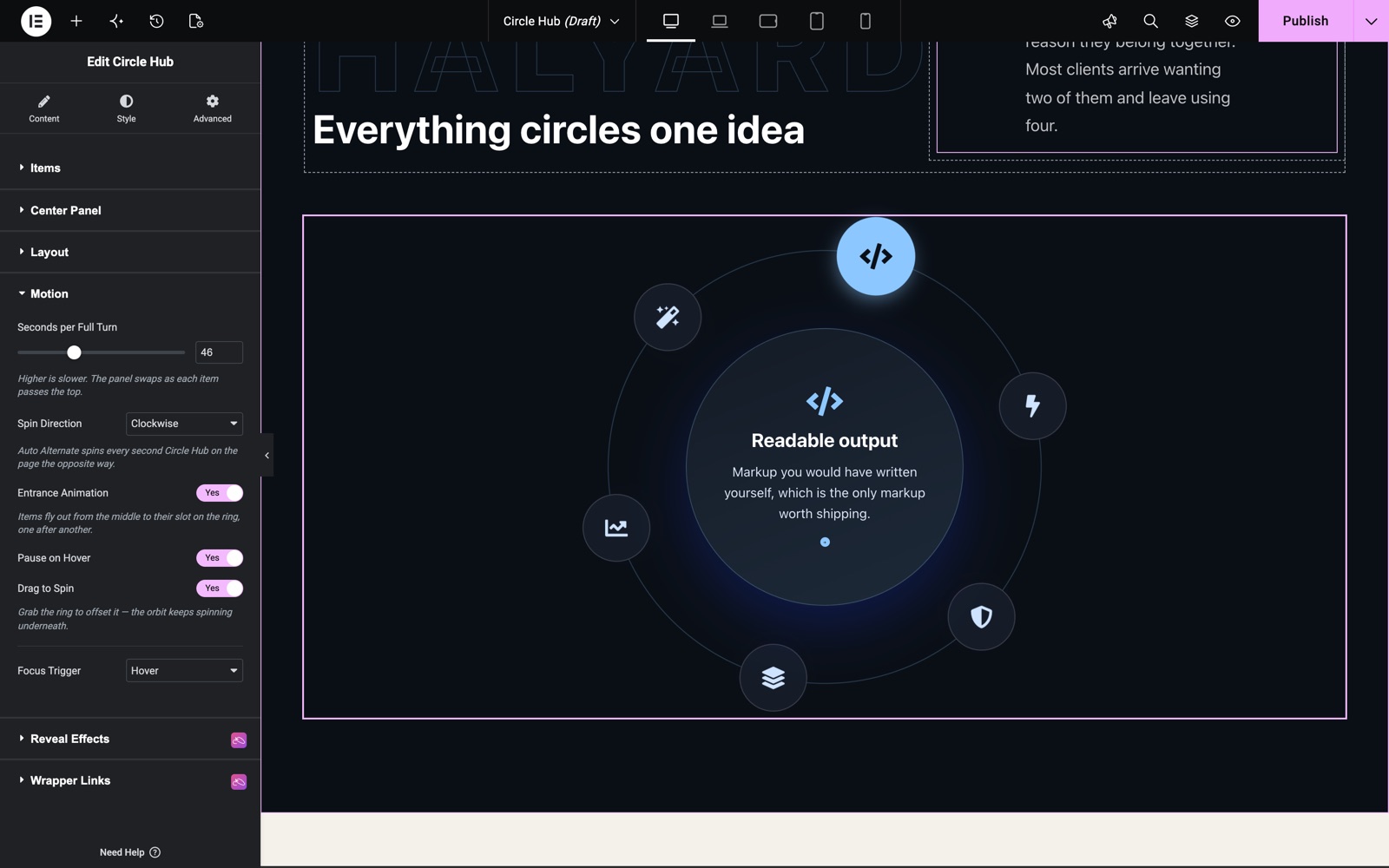Open the AI sparkle icon

[116, 21]
